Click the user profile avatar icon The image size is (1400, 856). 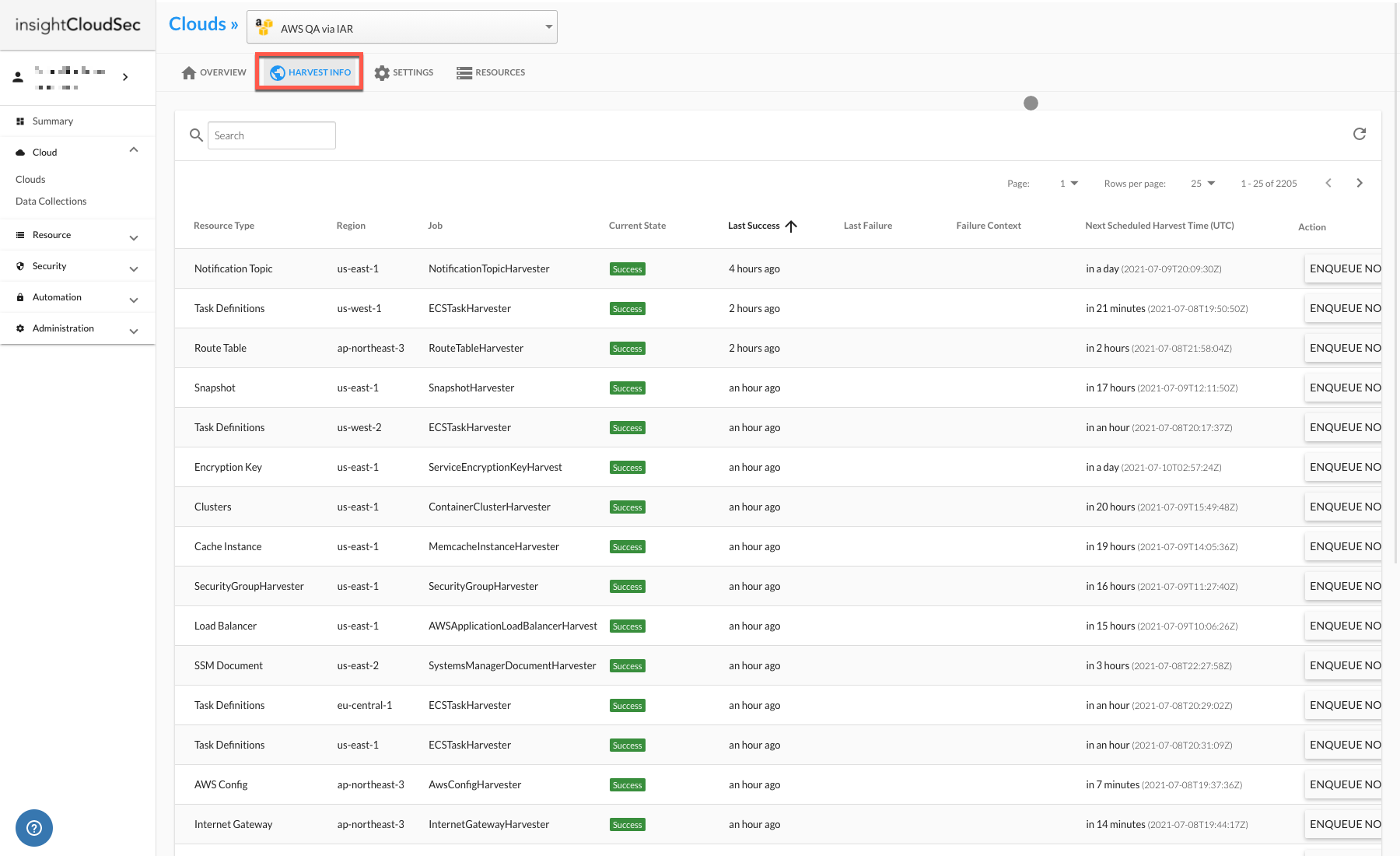pyautogui.click(x=18, y=77)
